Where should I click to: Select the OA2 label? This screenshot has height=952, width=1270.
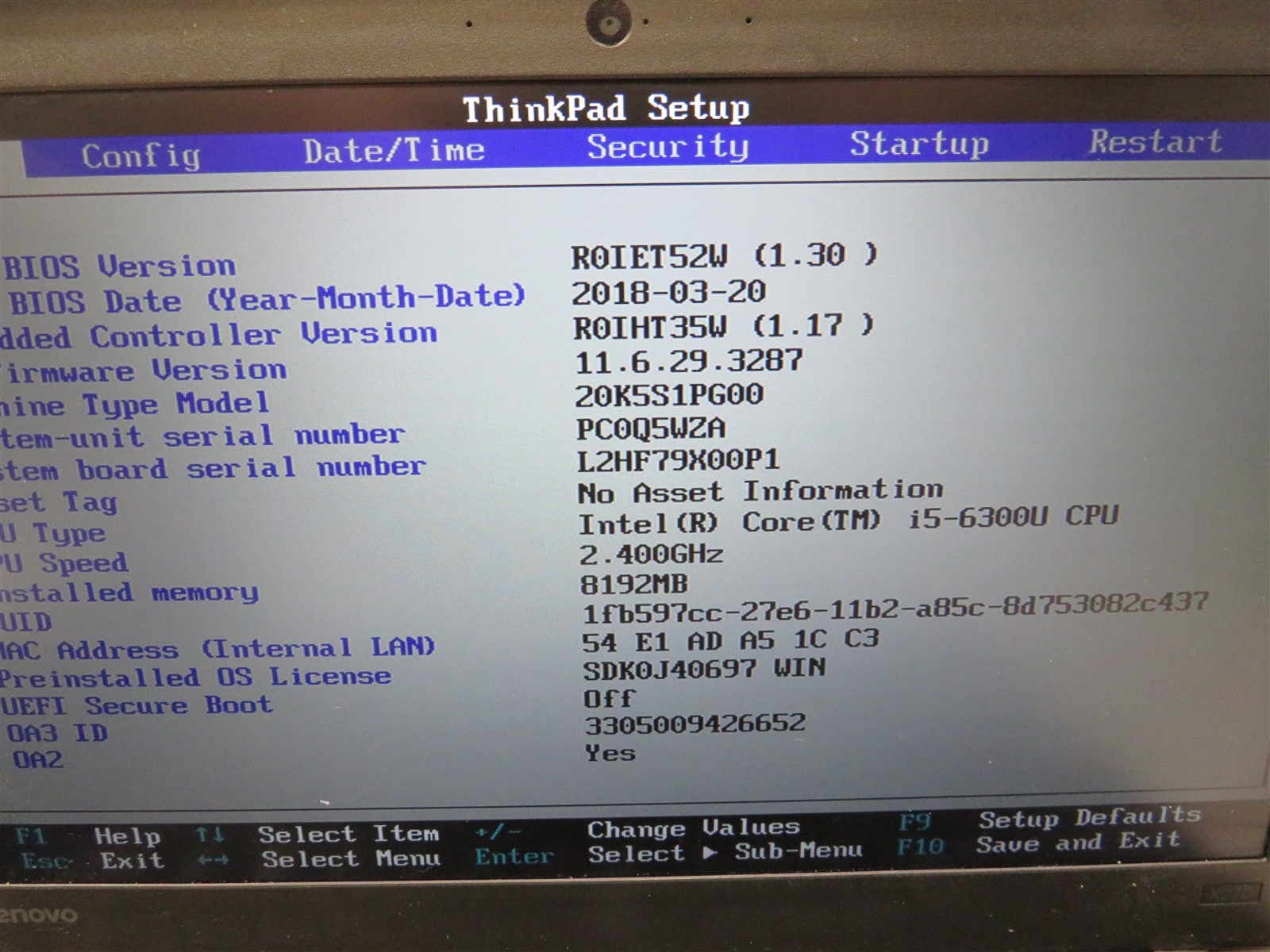click(37, 759)
